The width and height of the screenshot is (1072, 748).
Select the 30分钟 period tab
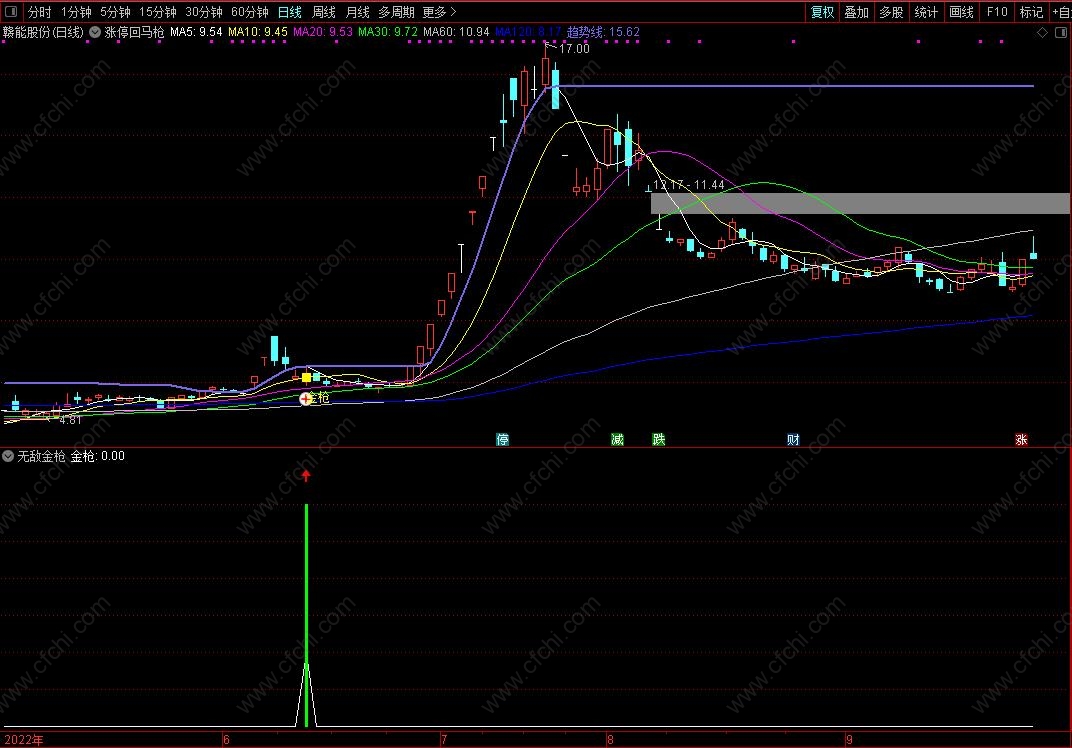coord(204,12)
